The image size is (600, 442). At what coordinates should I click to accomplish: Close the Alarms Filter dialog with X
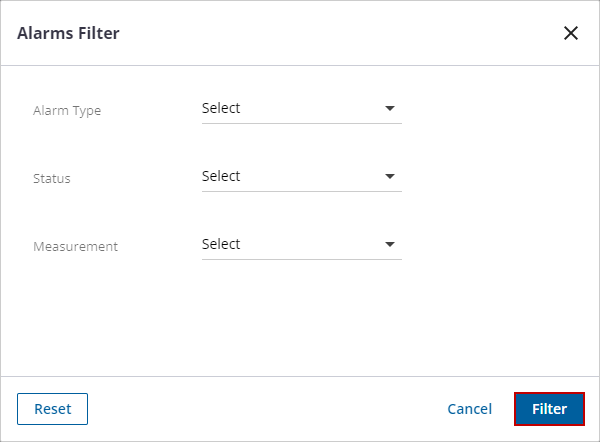tap(571, 33)
